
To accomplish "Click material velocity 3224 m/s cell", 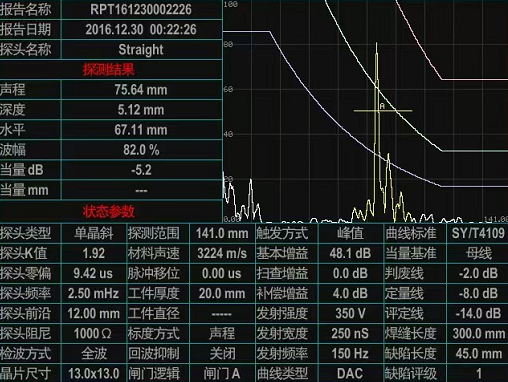I will [222, 253].
